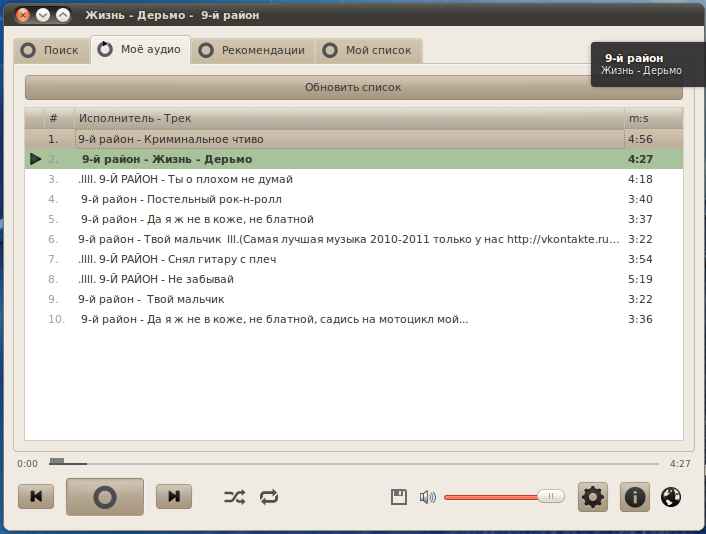Screen dimensions: 706x534
Task: Click the floppy disk save icon
Action: click(398, 496)
